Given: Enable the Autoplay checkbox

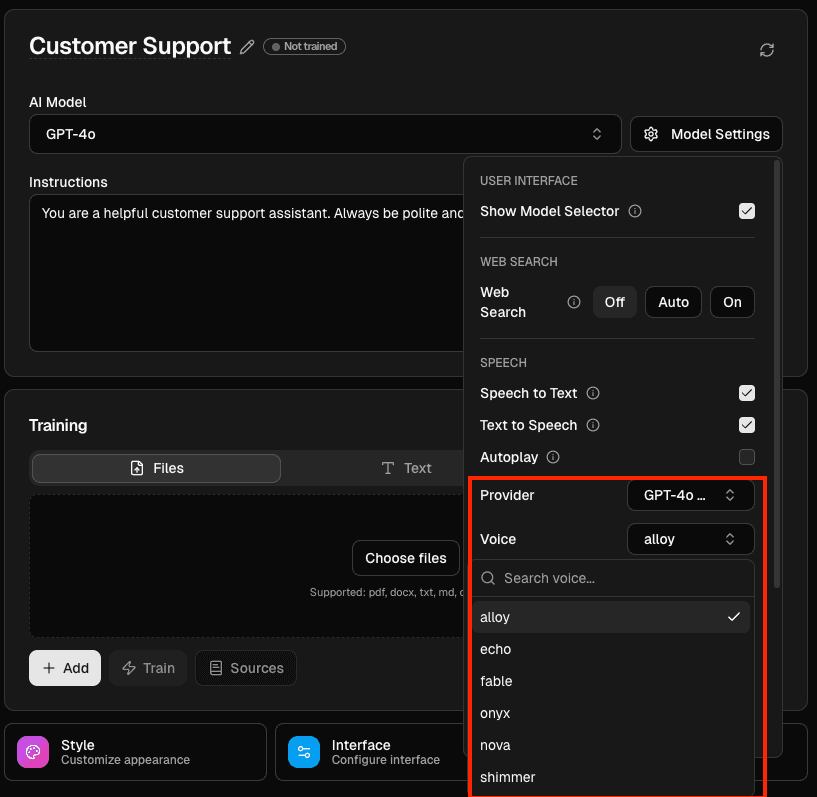Looking at the screenshot, I should pos(747,457).
